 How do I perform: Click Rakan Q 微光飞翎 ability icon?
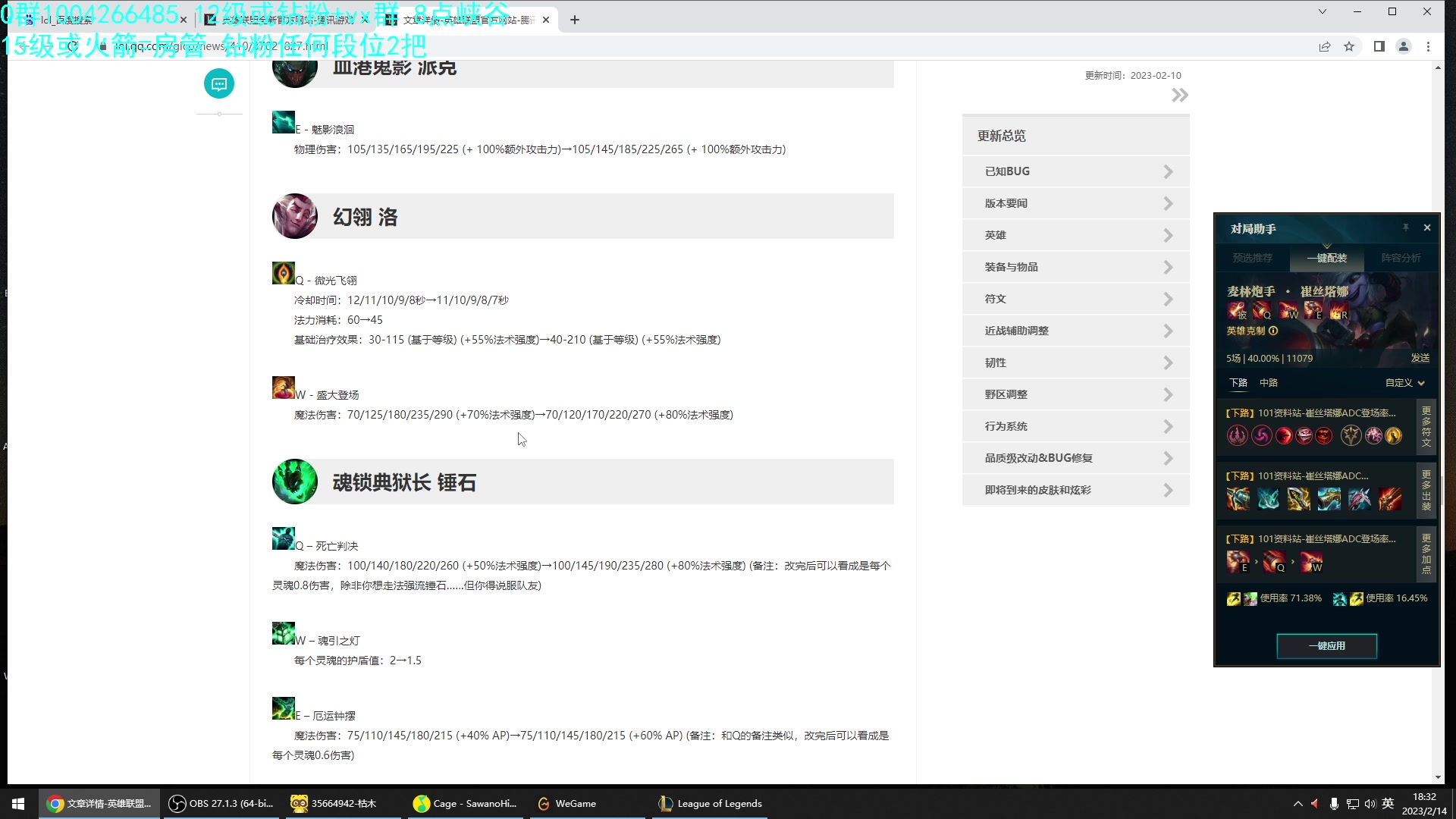283,273
